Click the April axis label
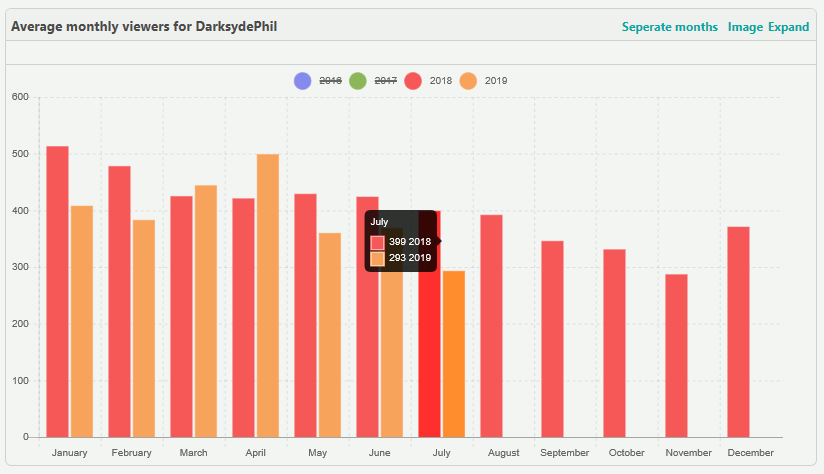The image size is (824, 474). point(255,452)
